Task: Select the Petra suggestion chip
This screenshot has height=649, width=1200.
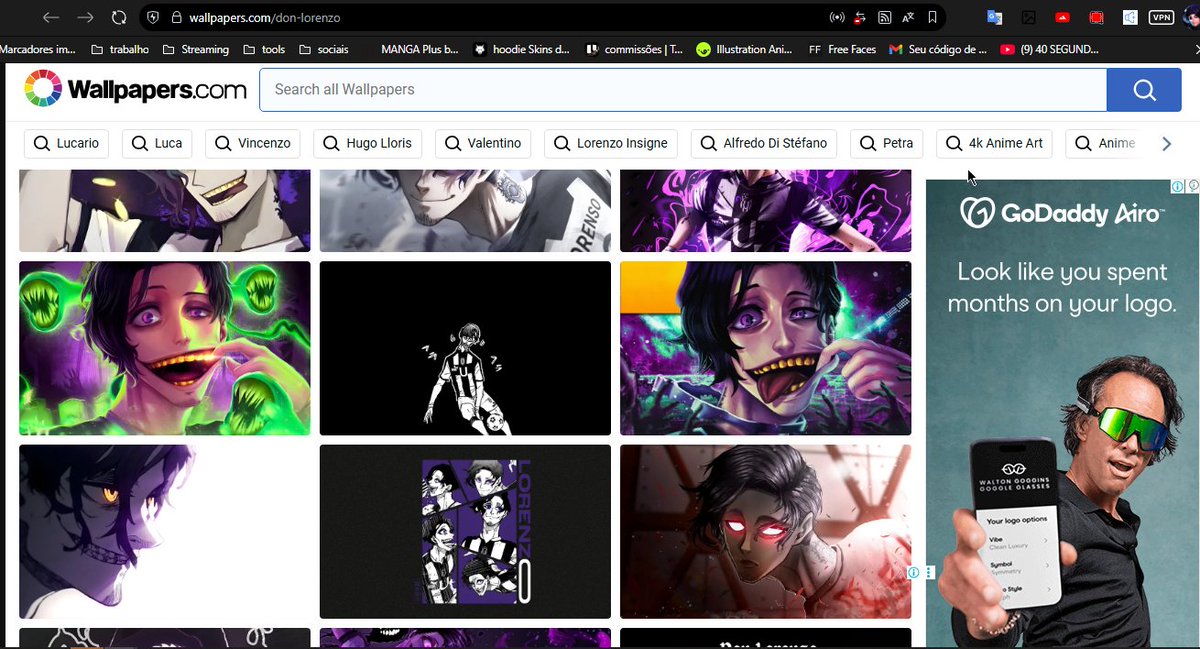Action: pos(887,144)
